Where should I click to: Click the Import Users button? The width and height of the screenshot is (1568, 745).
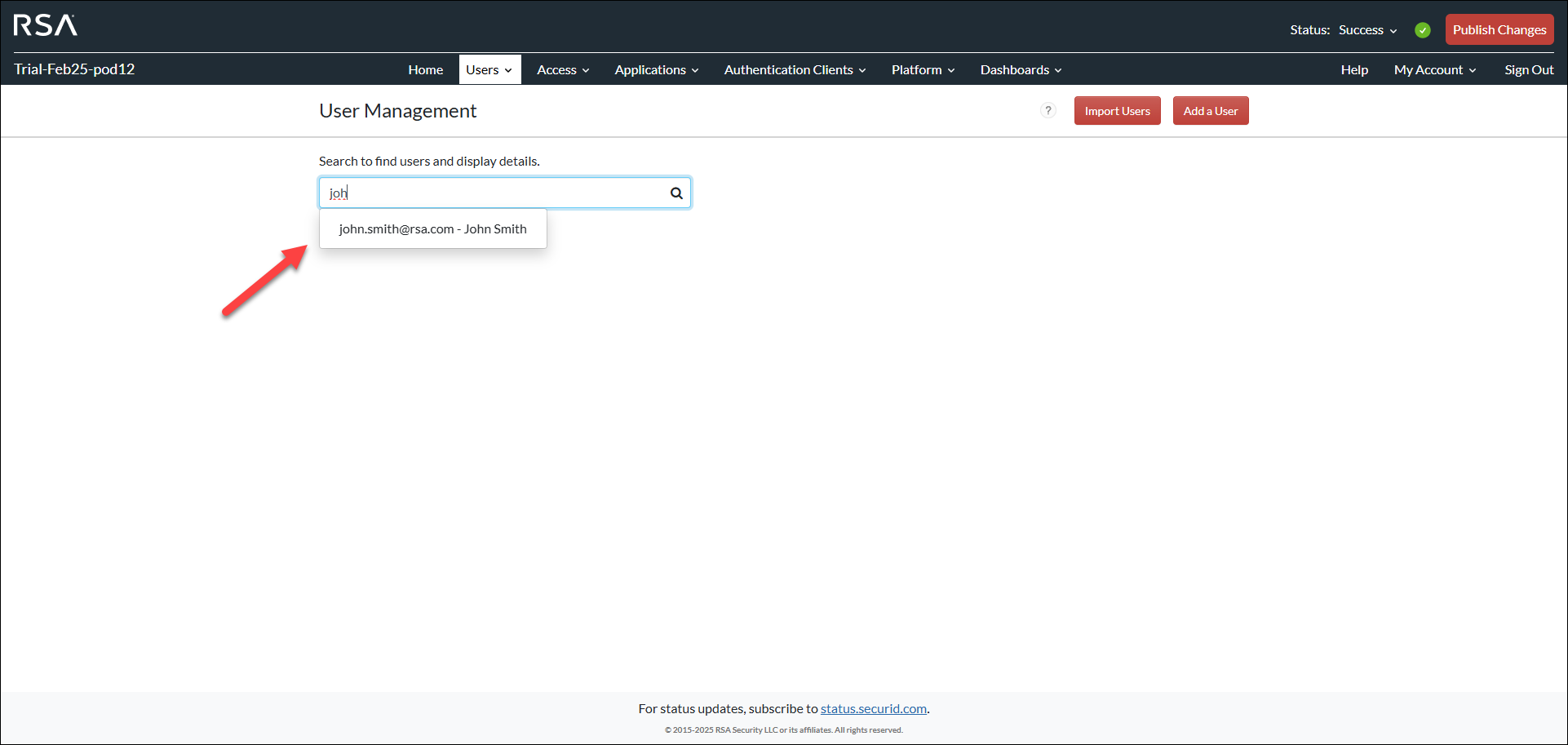[1117, 111]
